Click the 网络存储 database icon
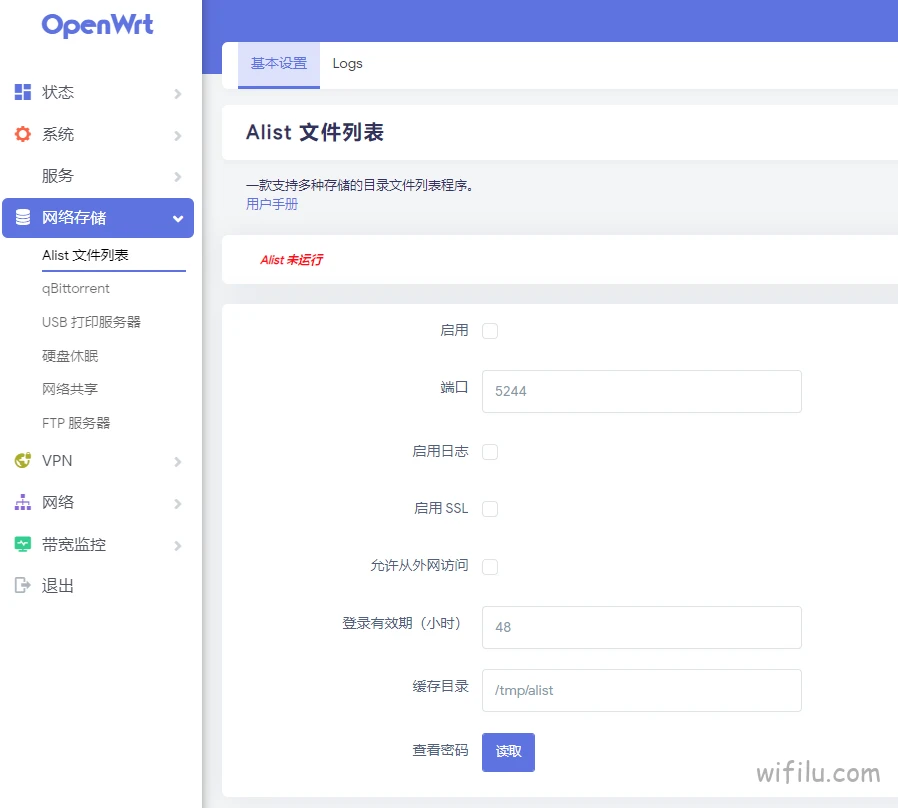 click(x=22, y=218)
